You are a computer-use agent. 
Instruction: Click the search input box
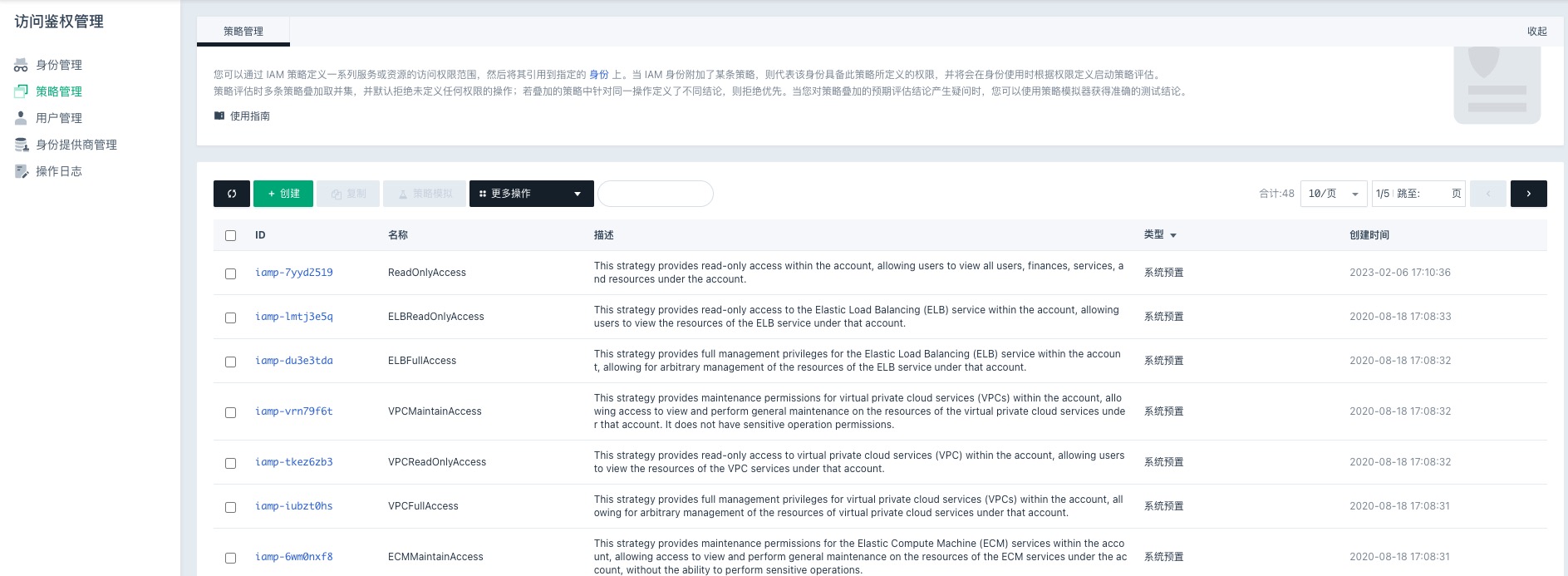point(656,194)
